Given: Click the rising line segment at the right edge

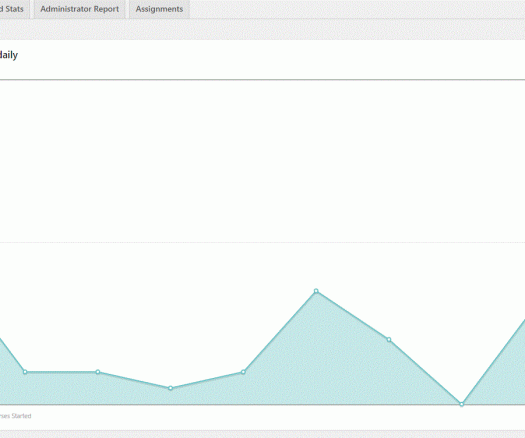Looking at the screenshot, I should [x=494, y=362].
